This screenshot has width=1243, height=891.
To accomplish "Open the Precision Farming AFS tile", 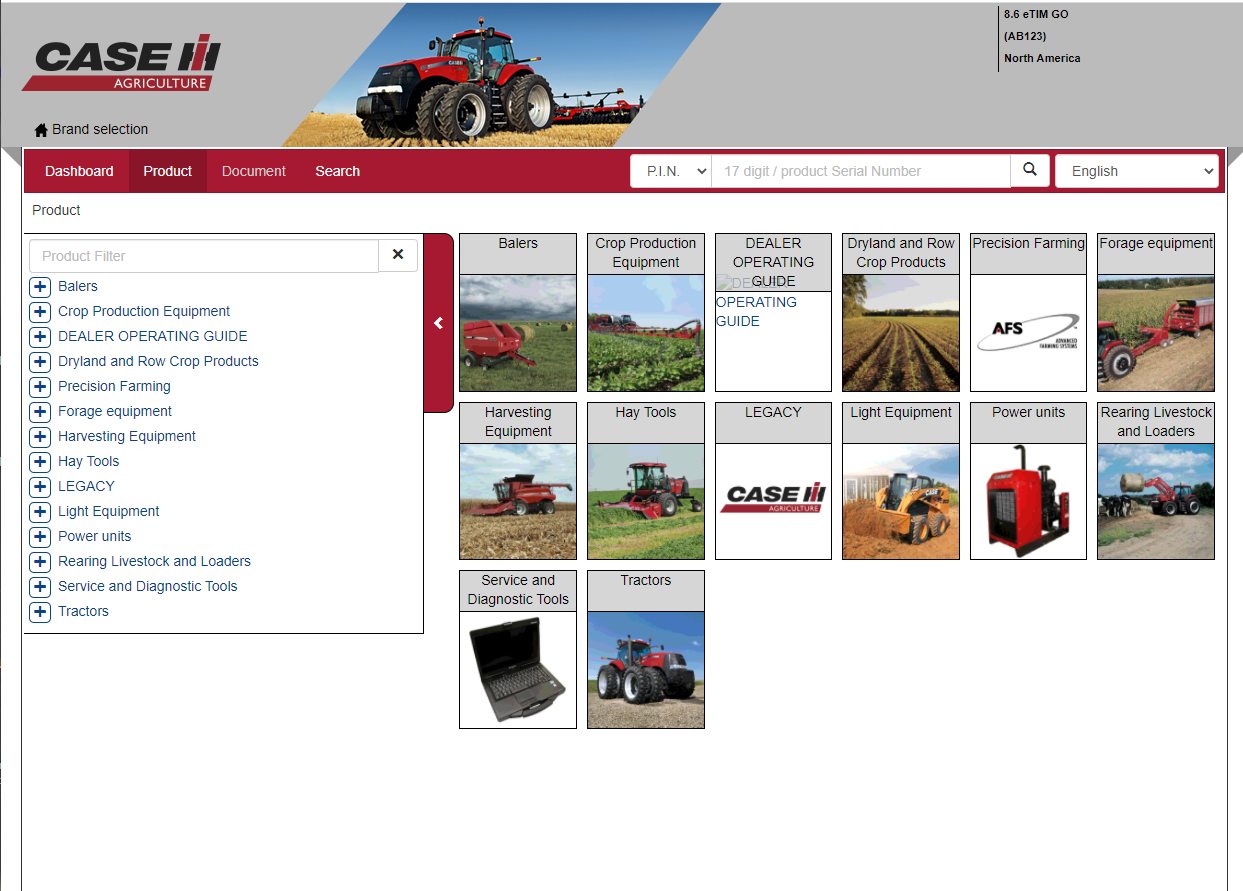I will 1028,333.
